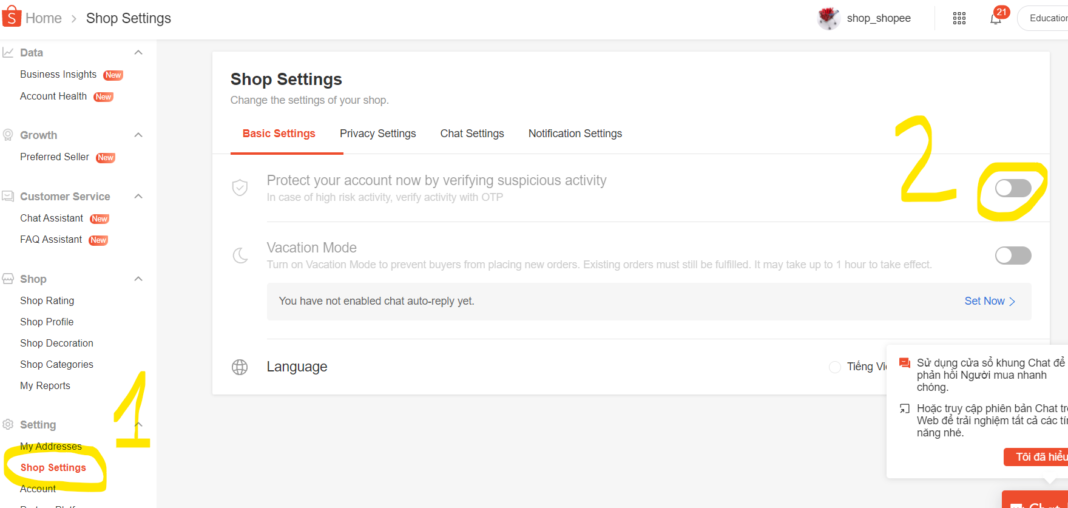Click the Tôi đã hiểu button
Image resolution: width=1068 pixels, height=508 pixels.
tap(1036, 457)
